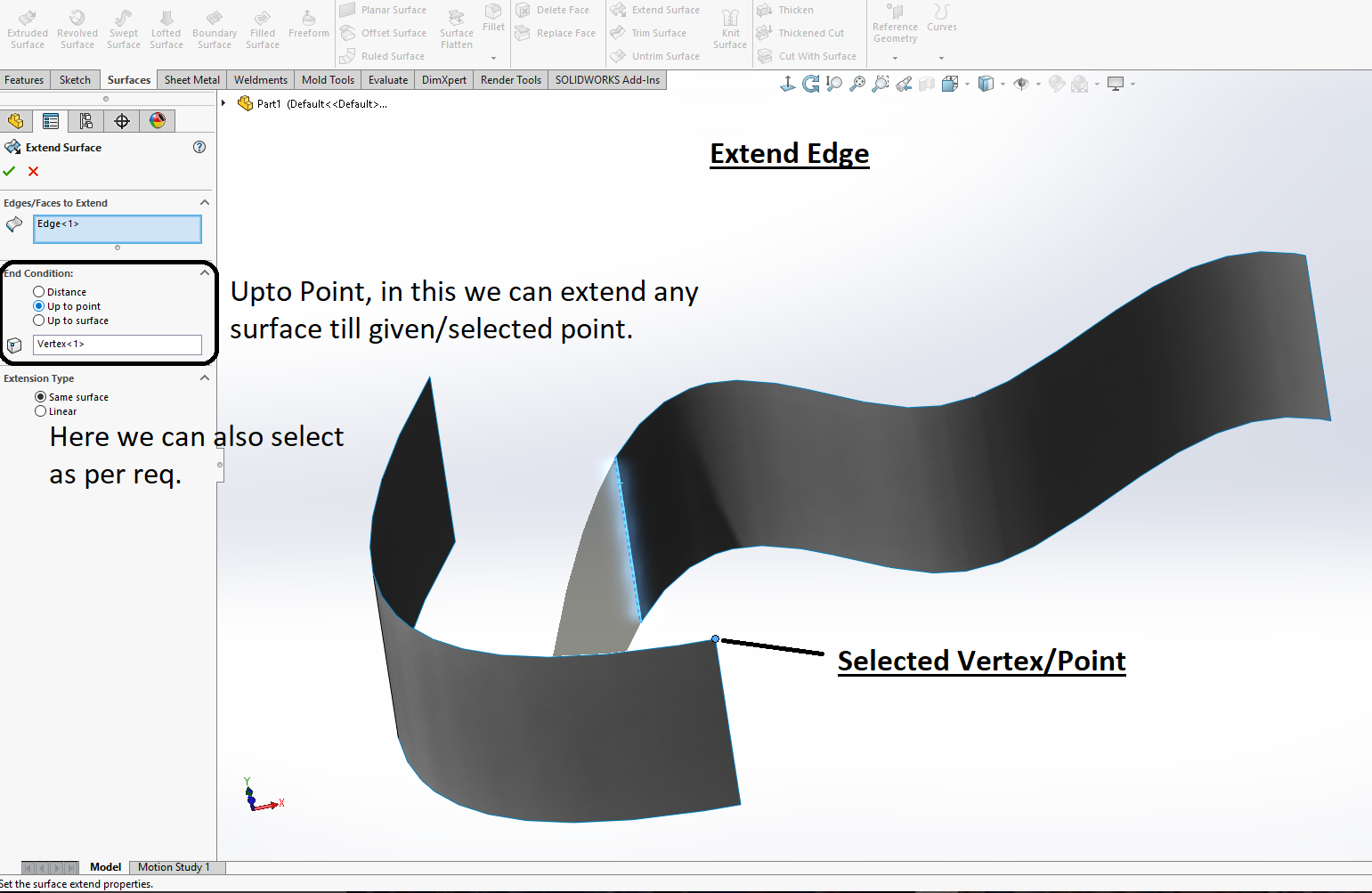Image resolution: width=1372 pixels, height=893 pixels.
Task: Click the Vertex<1> selection field
Action: [118, 345]
